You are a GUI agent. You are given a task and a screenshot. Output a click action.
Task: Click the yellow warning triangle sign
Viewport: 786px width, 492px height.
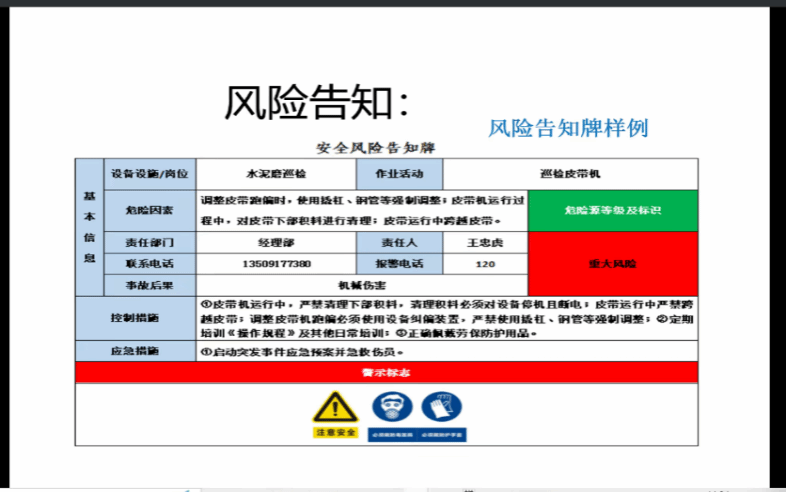334,407
